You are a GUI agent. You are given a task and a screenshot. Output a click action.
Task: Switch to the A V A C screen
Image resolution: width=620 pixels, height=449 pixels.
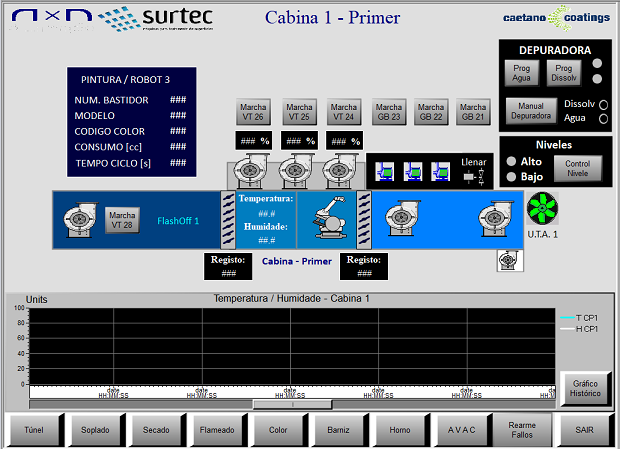[462, 430]
